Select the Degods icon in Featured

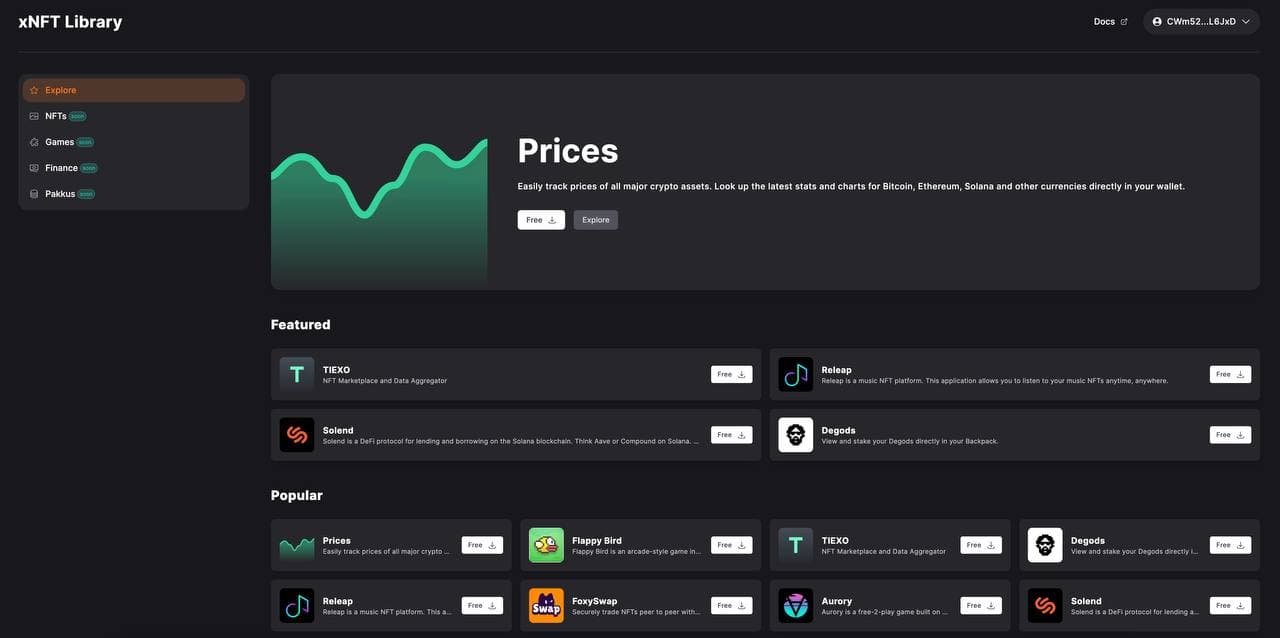(796, 435)
